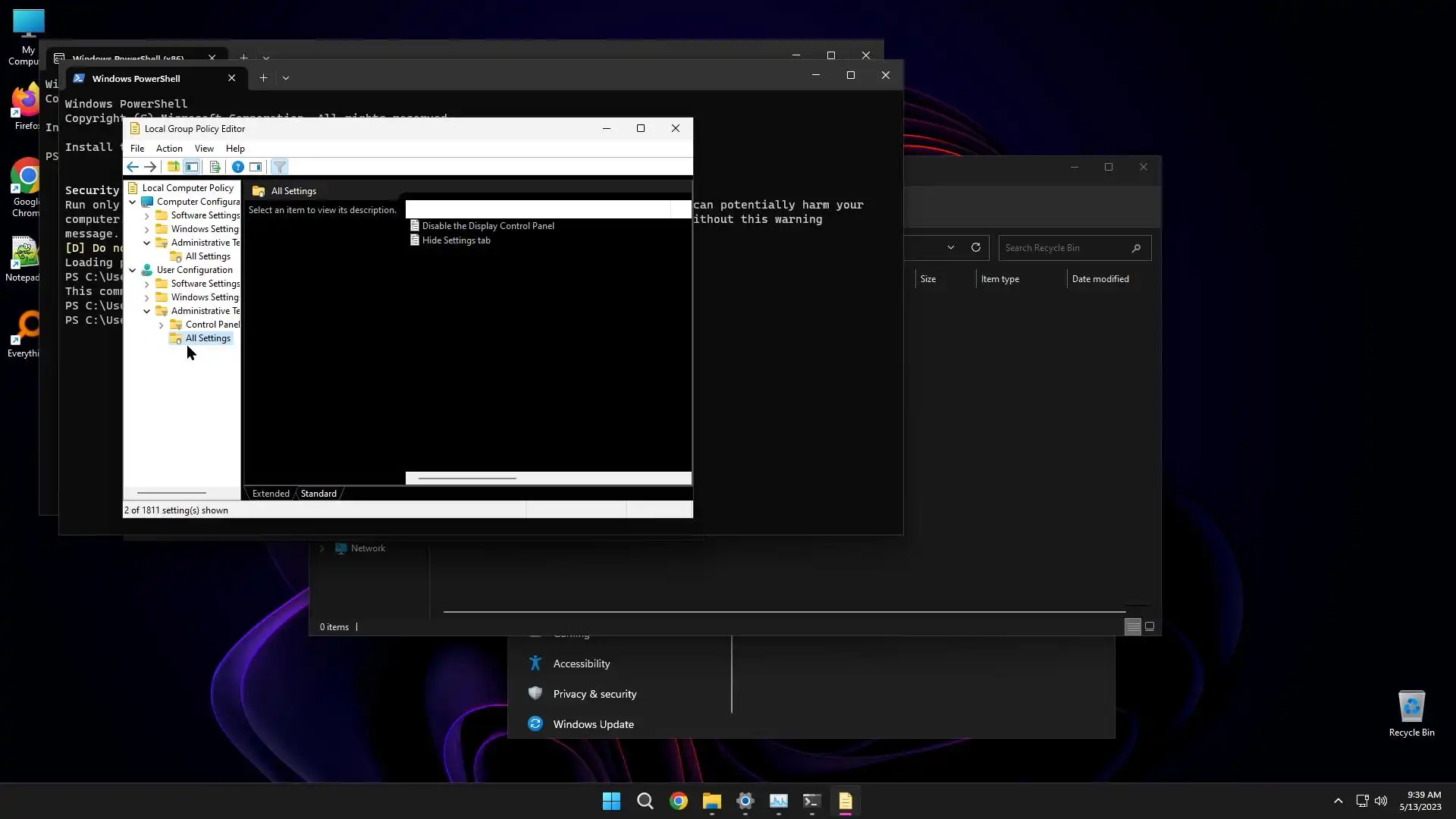Open Windows Update in Settings sidebar
Image resolution: width=1456 pixels, height=819 pixels.
click(x=593, y=724)
